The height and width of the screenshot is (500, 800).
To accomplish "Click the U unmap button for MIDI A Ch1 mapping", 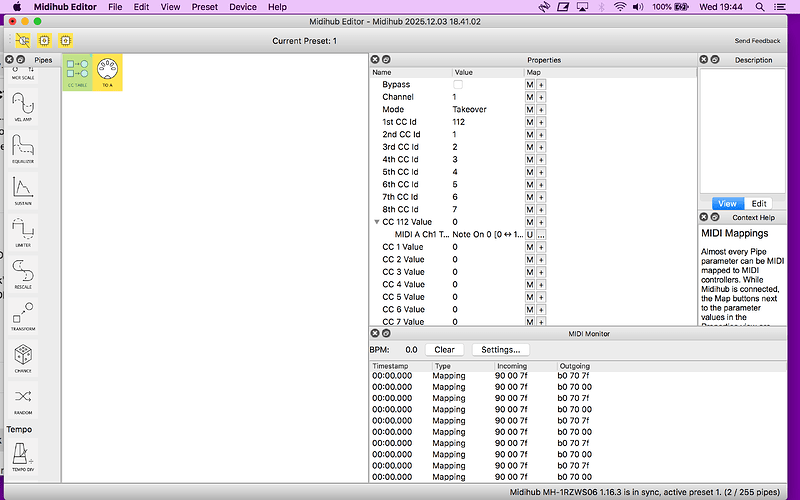I will pos(530,235).
